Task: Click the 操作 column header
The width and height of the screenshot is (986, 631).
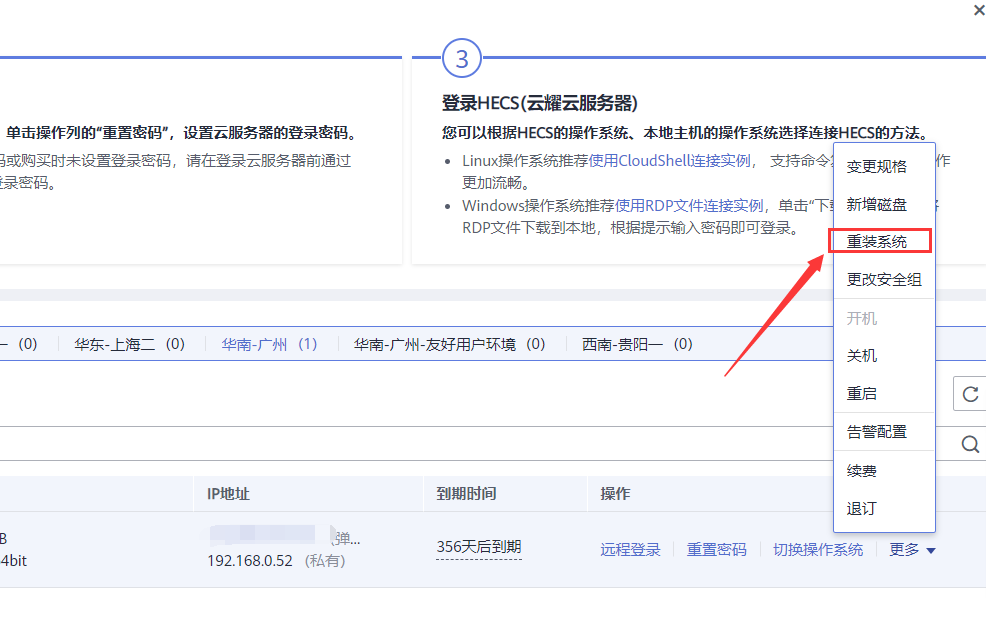Action: (x=615, y=494)
